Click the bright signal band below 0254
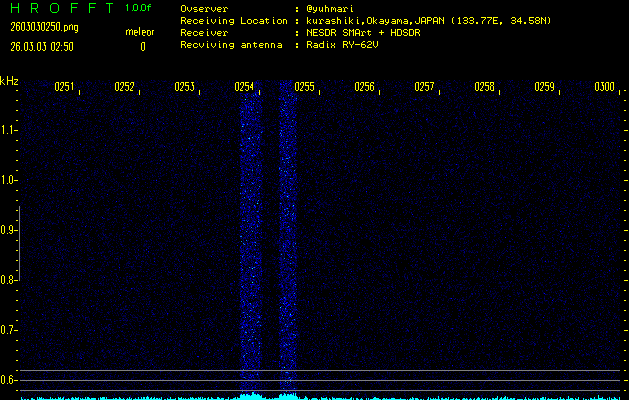The height and width of the screenshot is (400, 629). pyautogui.click(x=249, y=250)
